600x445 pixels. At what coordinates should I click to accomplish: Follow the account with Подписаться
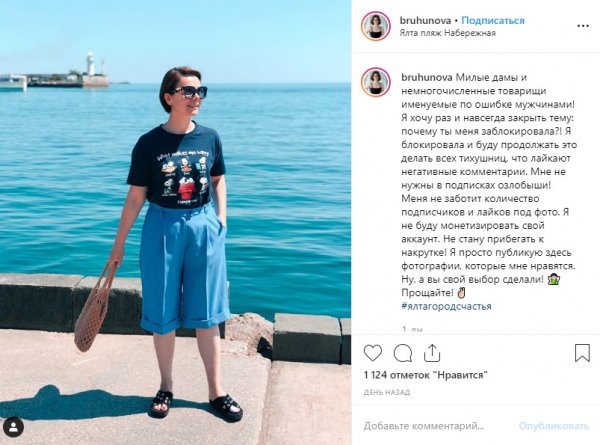pos(493,20)
